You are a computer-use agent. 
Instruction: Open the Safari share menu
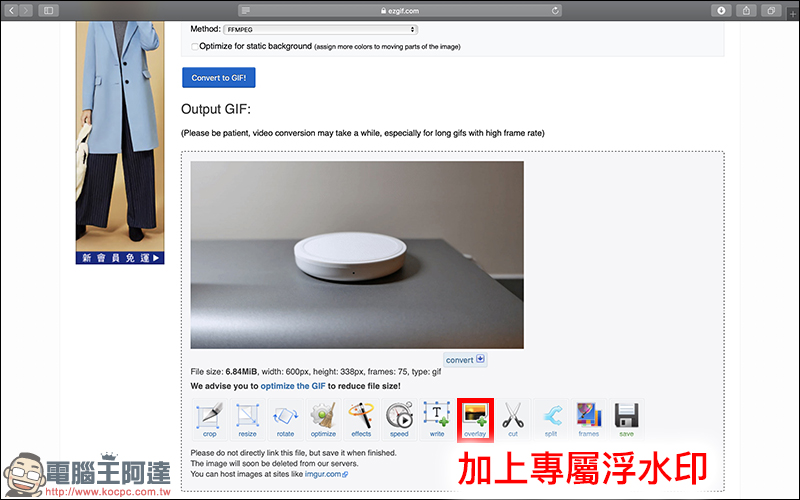pos(746,10)
